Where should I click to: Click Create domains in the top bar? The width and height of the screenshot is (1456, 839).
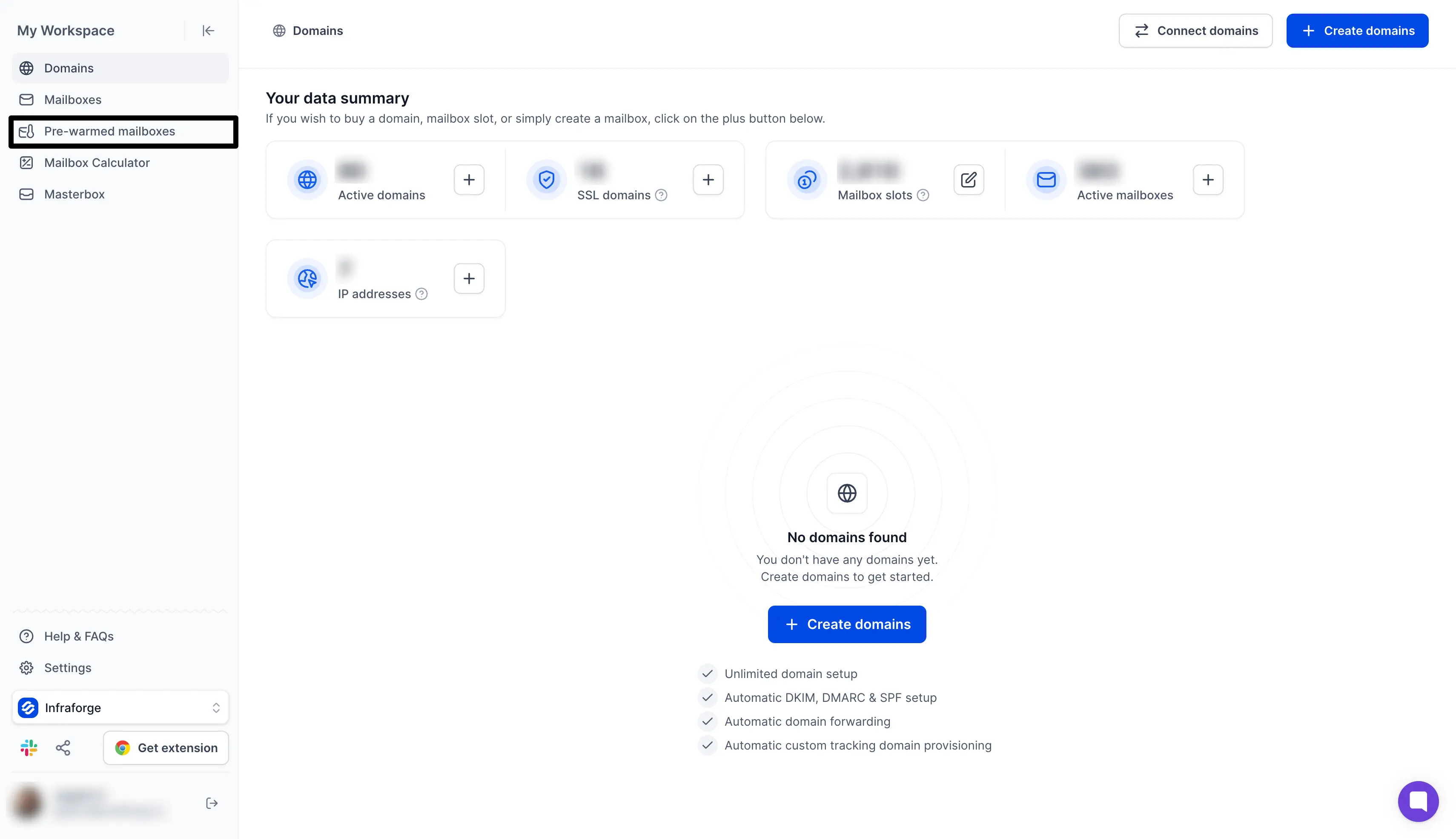tap(1357, 31)
